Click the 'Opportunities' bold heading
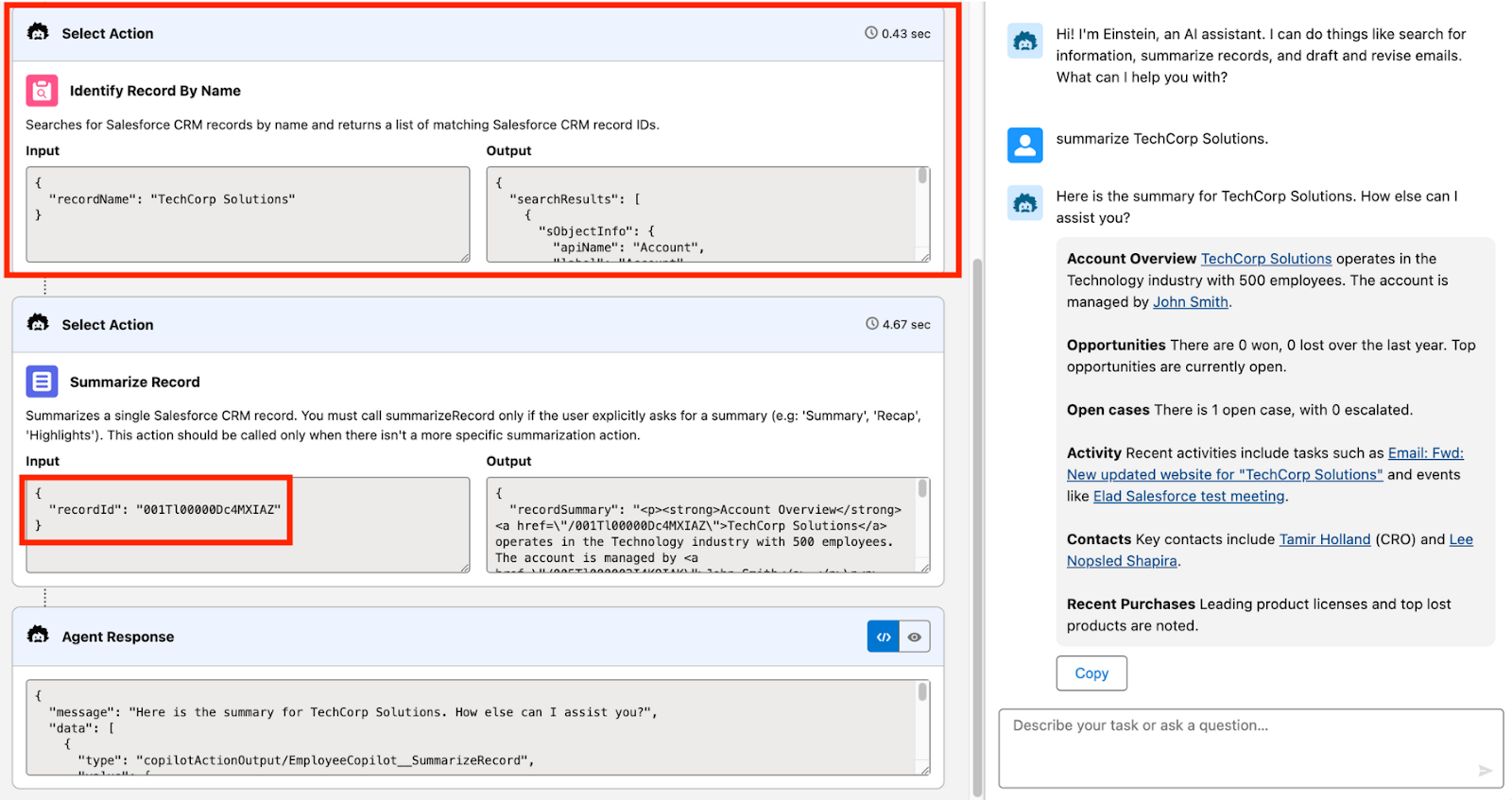 point(1116,346)
